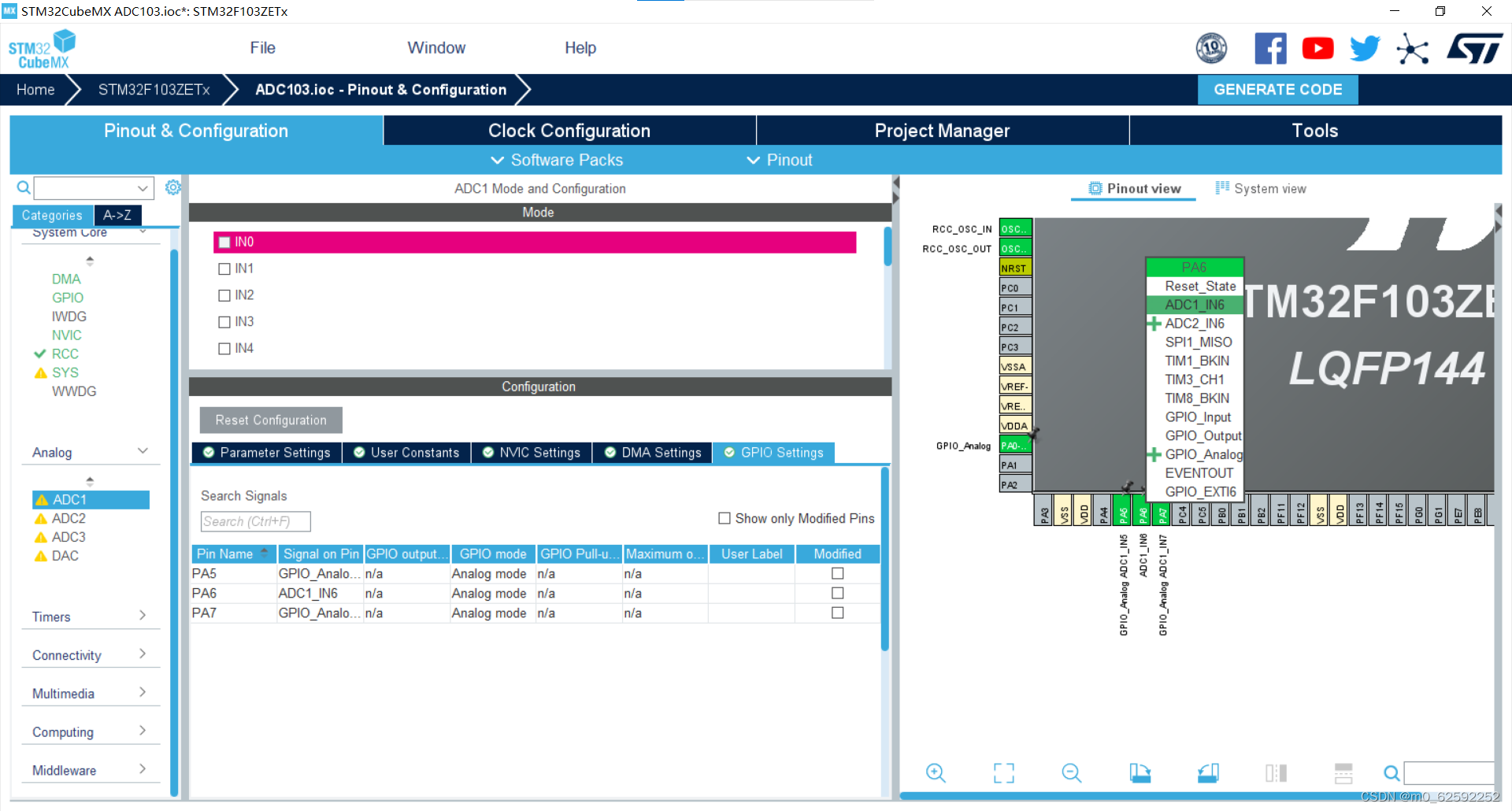The height and width of the screenshot is (811, 1512).
Task: Open the Parameter Settings tab
Action: point(267,453)
